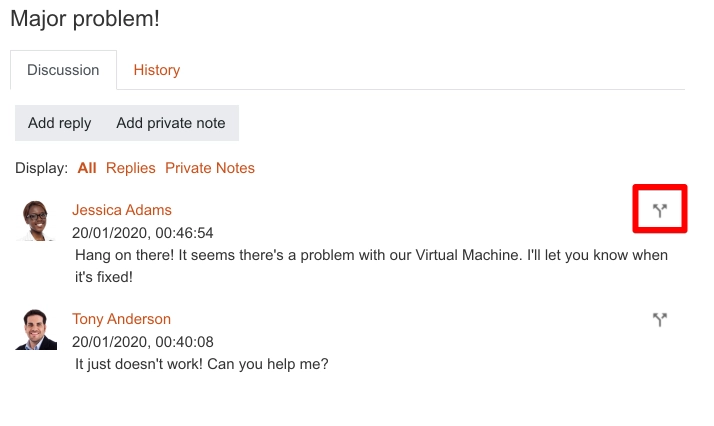Click the Add reply button
The width and height of the screenshot is (714, 426).
60,123
